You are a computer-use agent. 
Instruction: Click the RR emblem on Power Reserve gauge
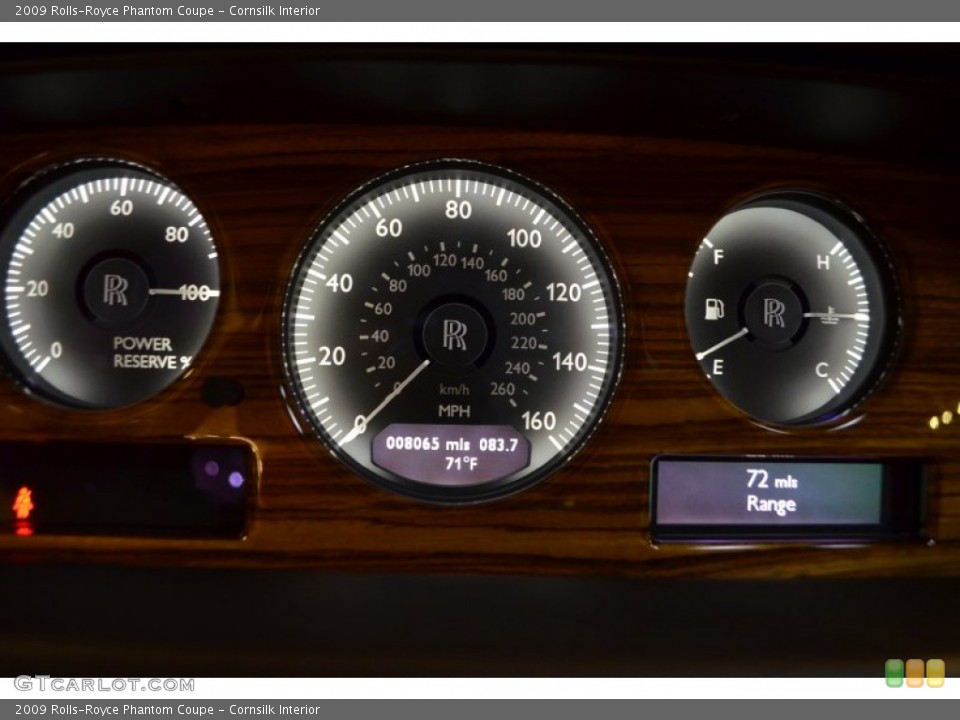coord(116,290)
